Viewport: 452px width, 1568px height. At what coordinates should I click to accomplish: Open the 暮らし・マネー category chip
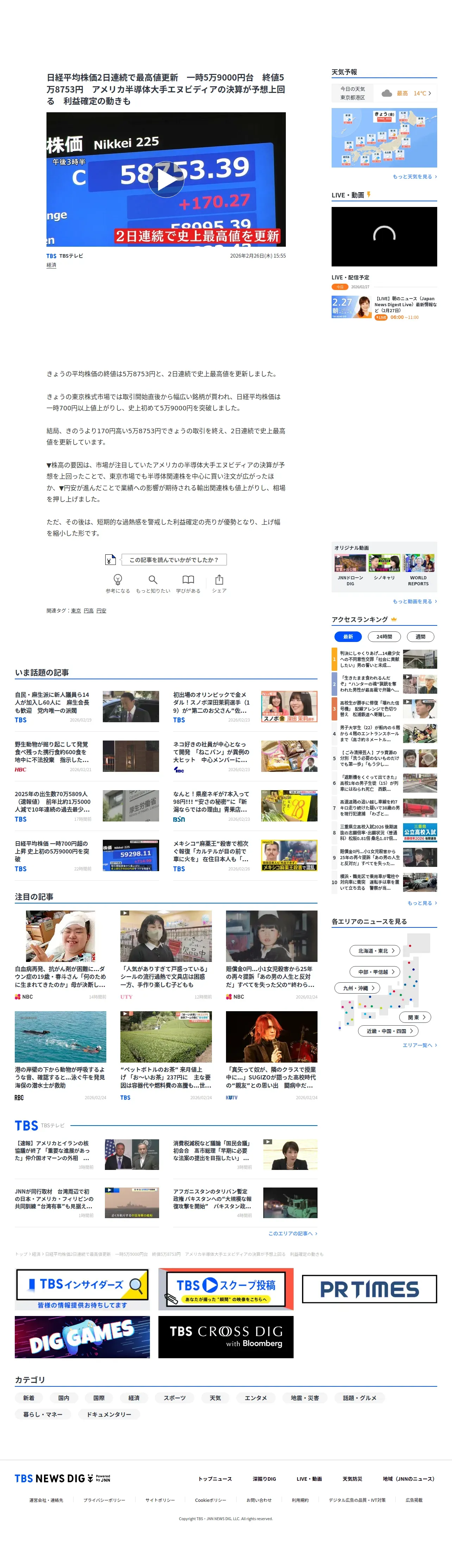click(x=43, y=1414)
